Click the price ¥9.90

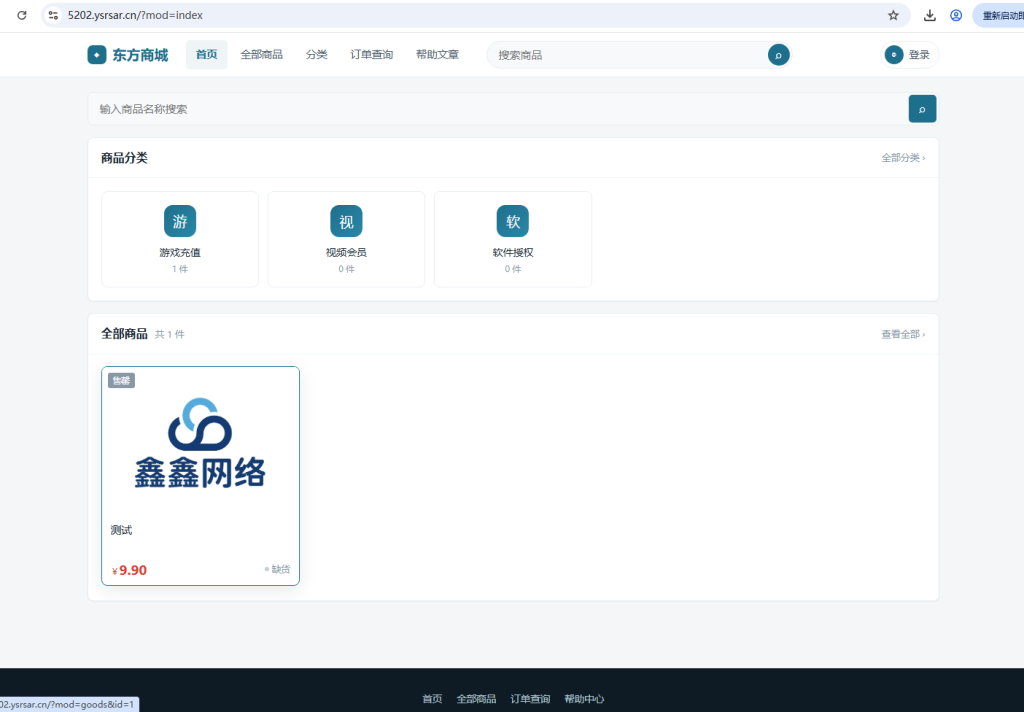[129, 570]
